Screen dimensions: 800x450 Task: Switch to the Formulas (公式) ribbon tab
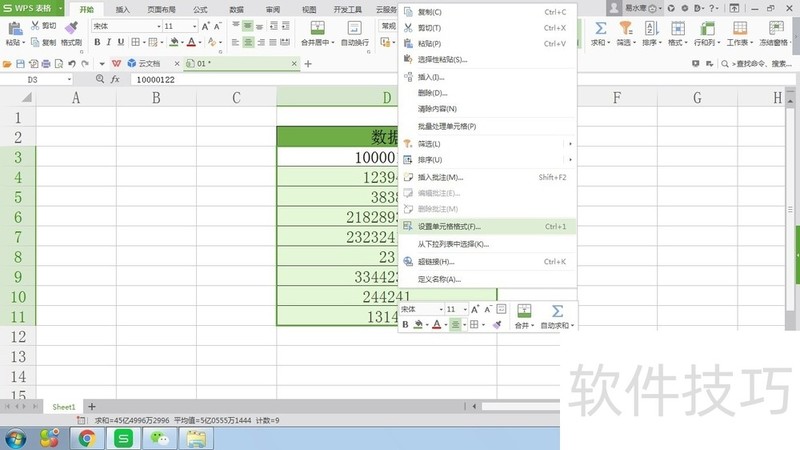[x=200, y=9]
